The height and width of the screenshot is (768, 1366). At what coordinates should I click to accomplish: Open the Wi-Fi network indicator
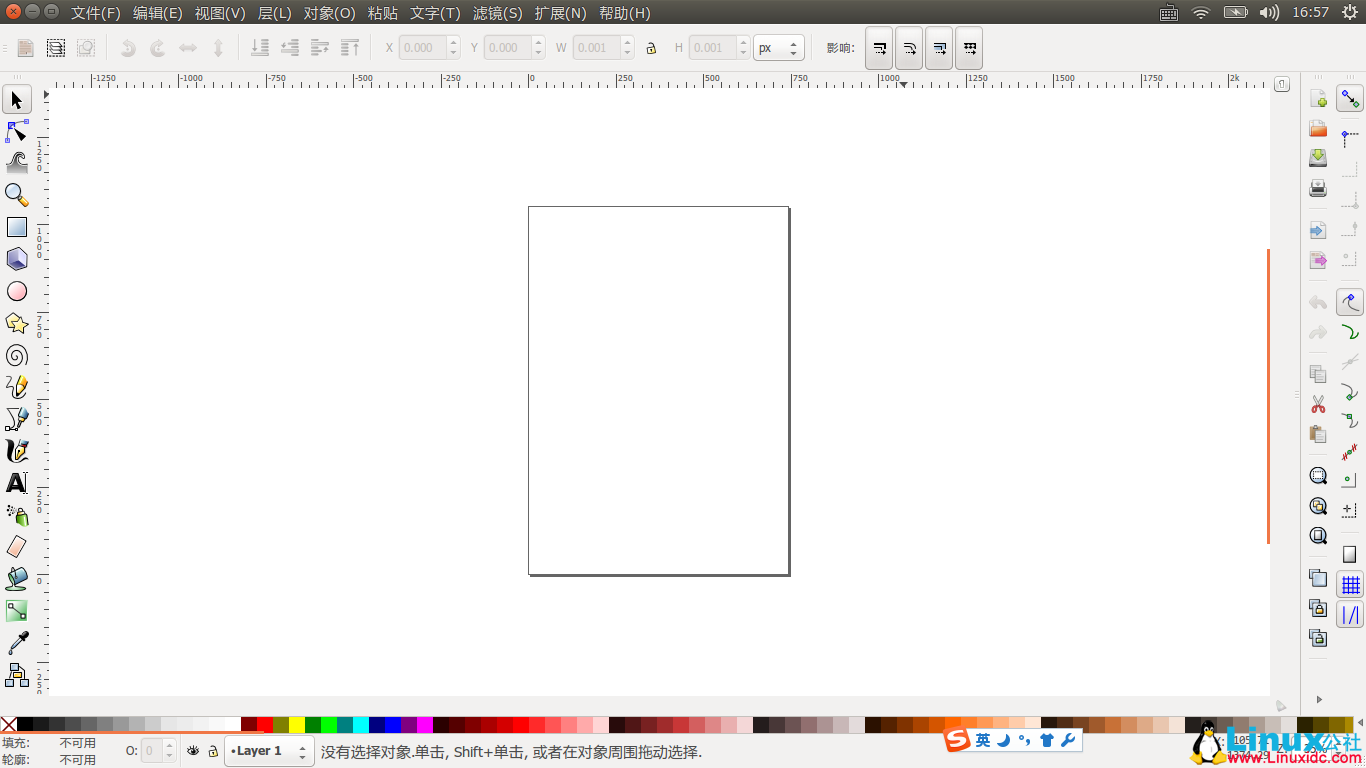(x=1201, y=13)
